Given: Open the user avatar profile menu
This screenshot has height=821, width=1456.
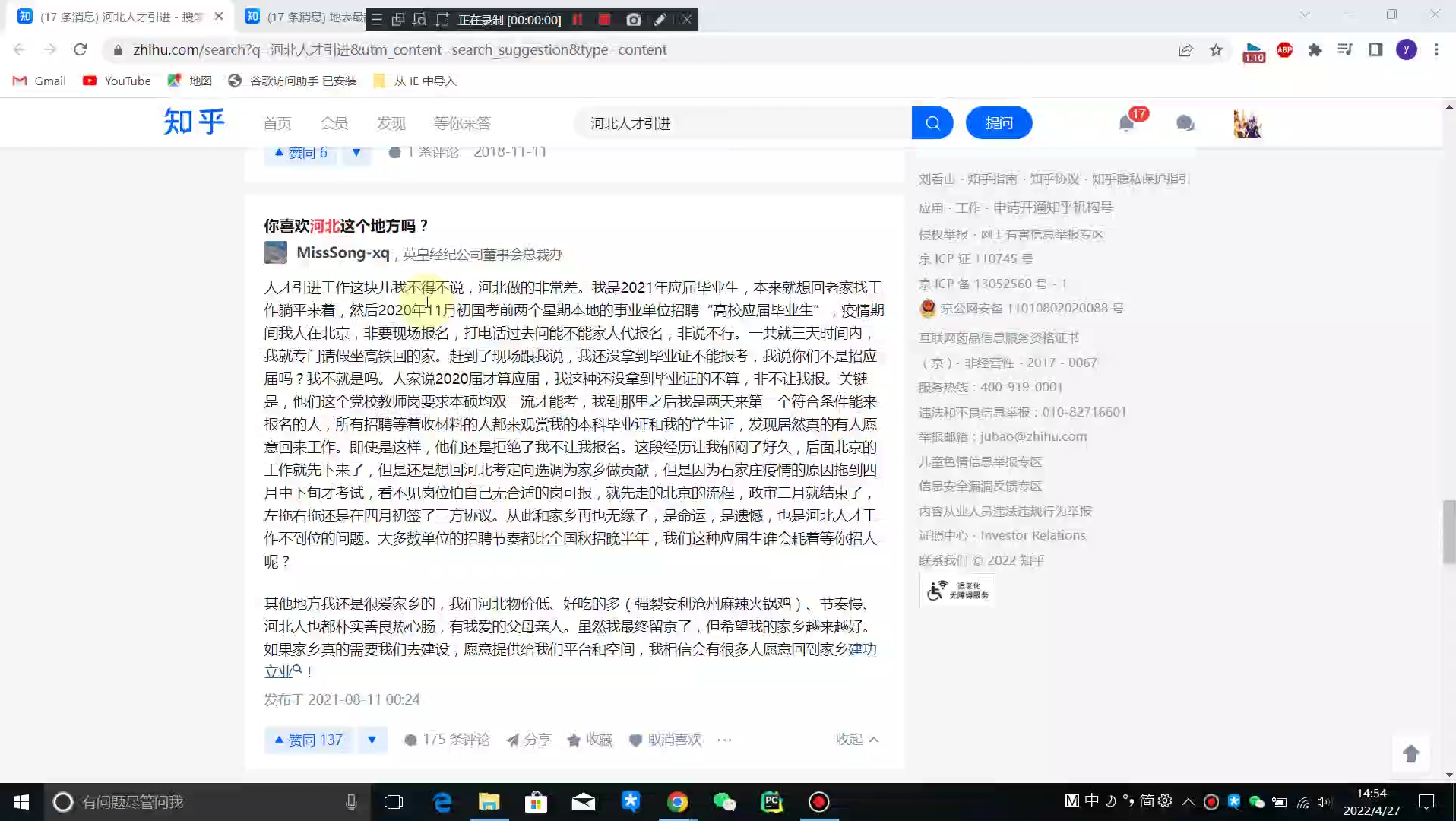Looking at the screenshot, I should tap(1247, 123).
